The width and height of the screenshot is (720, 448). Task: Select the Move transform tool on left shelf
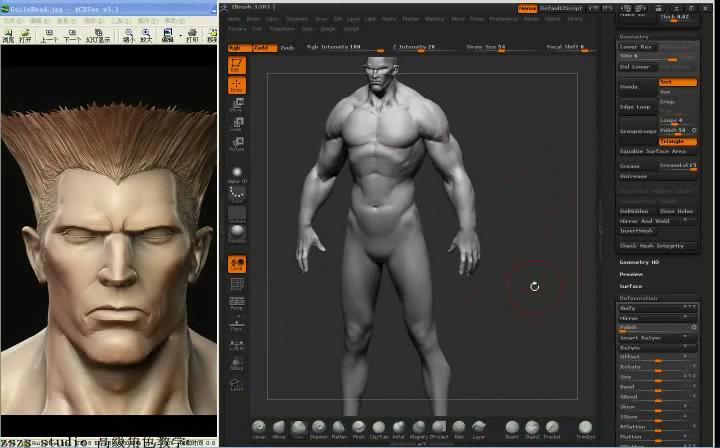click(237, 105)
